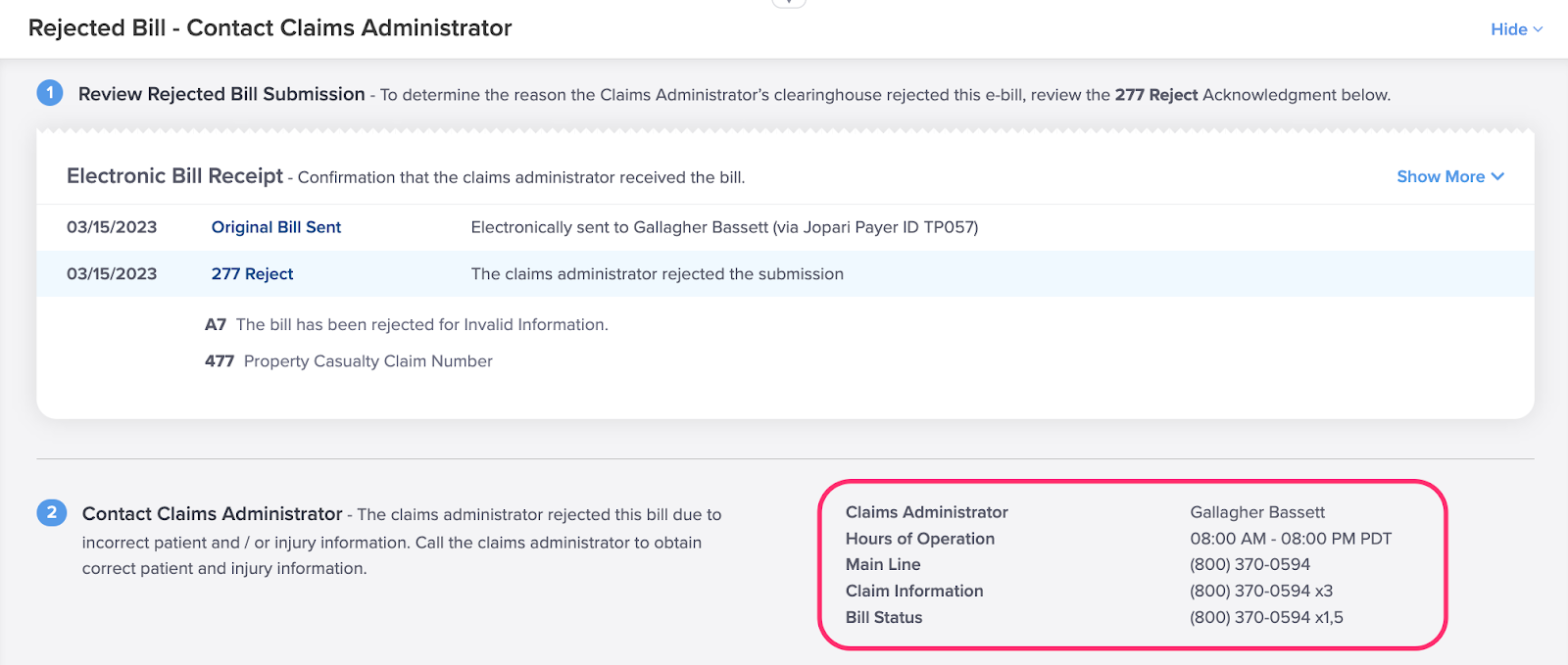
Task: Click the Electronic Bill Receipt heading
Action: click(x=174, y=176)
